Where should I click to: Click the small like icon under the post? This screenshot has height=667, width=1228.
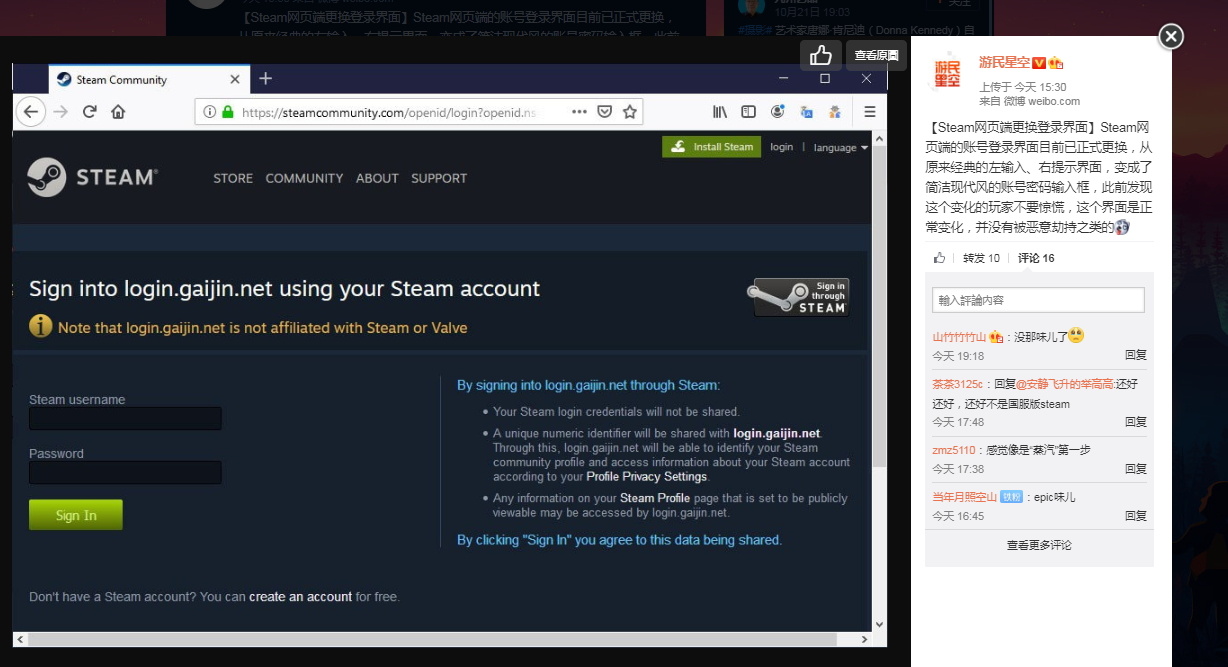pyautogui.click(x=939, y=258)
